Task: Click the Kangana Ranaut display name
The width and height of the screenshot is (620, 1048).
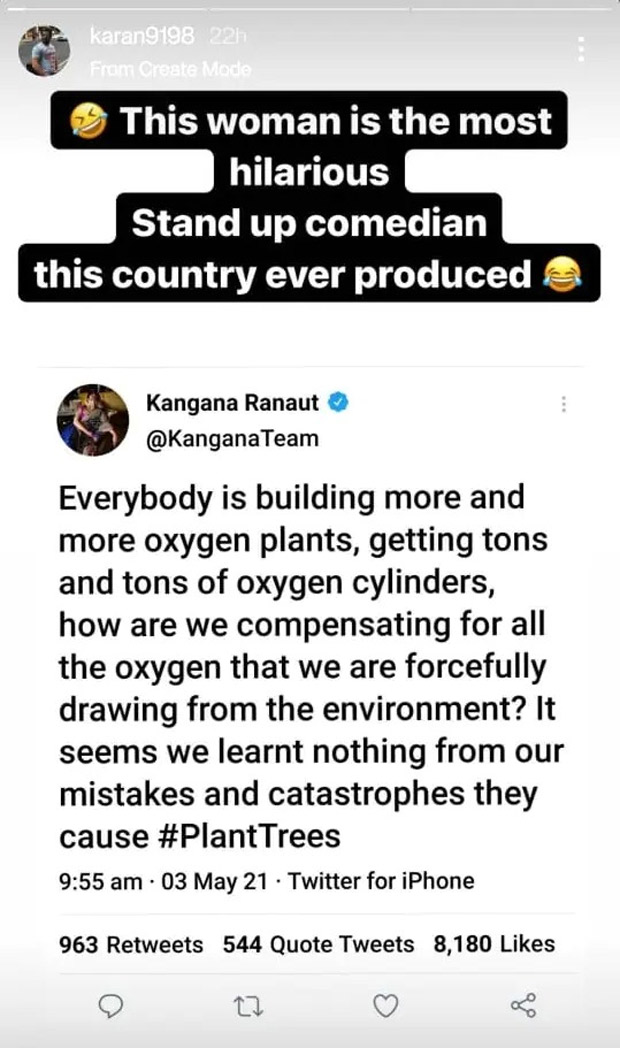Action: tap(233, 403)
